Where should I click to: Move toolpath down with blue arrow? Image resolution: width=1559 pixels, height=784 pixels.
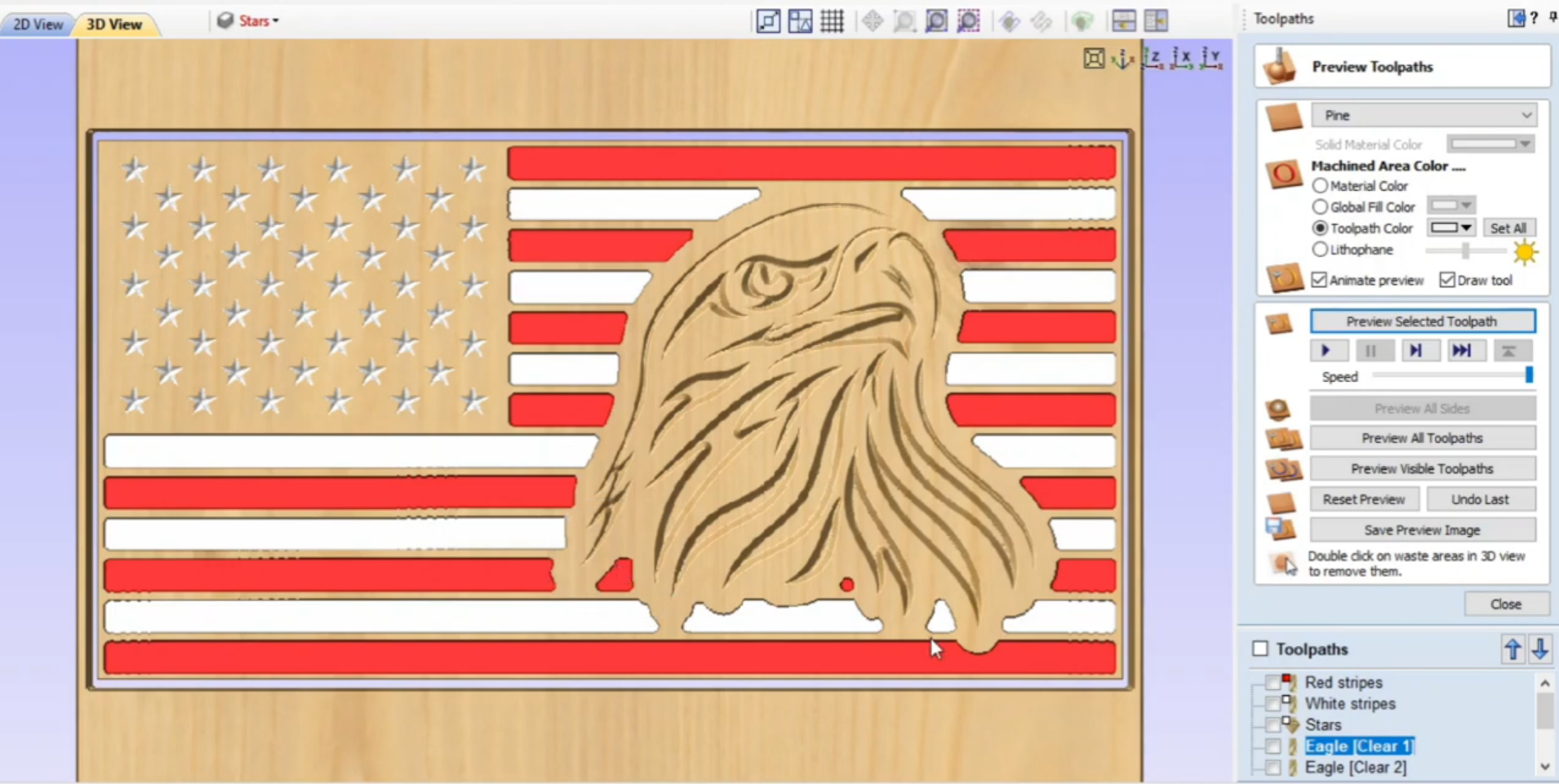click(1540, 649)
